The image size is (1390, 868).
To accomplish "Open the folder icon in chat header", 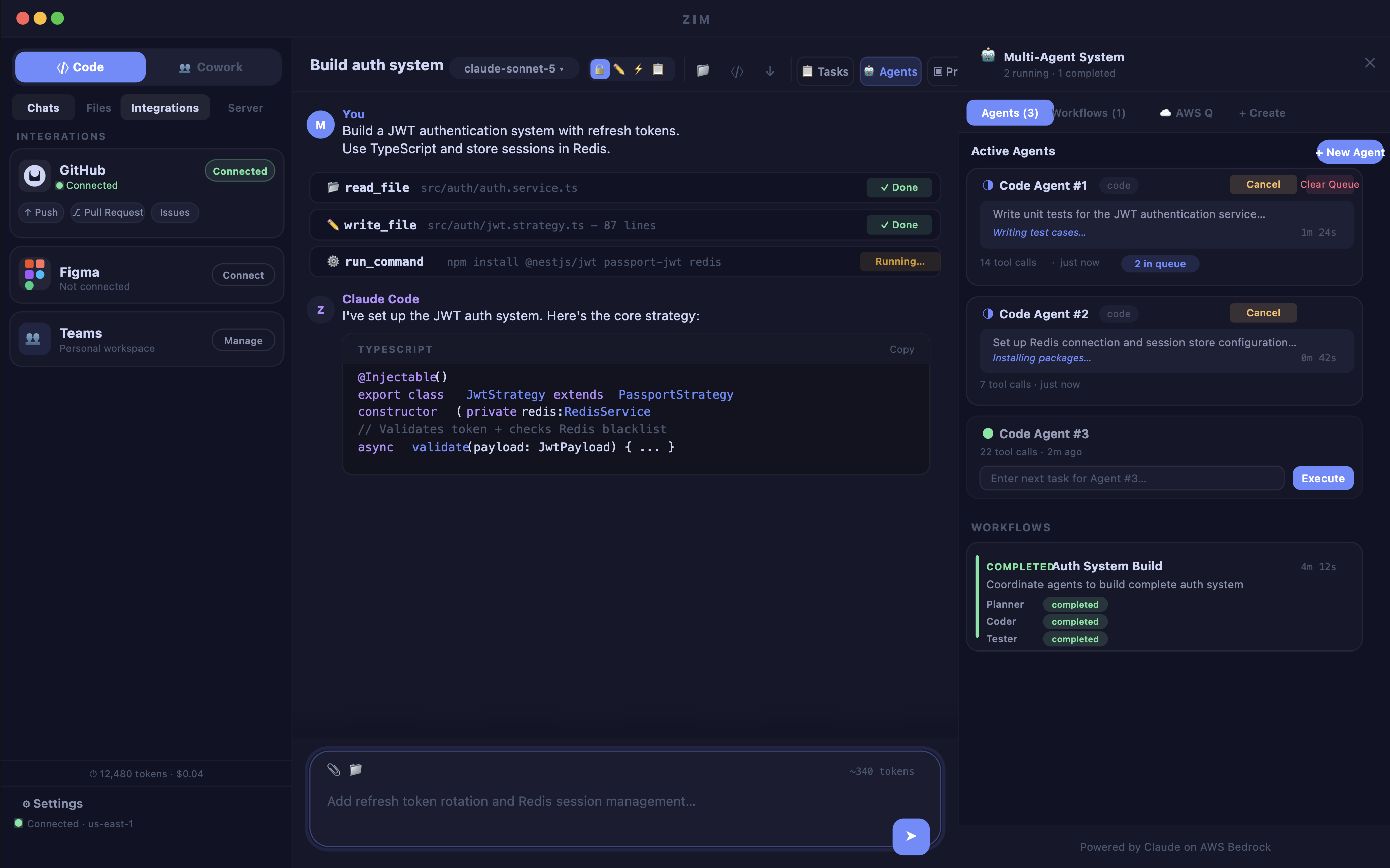I will pos(703,70).
